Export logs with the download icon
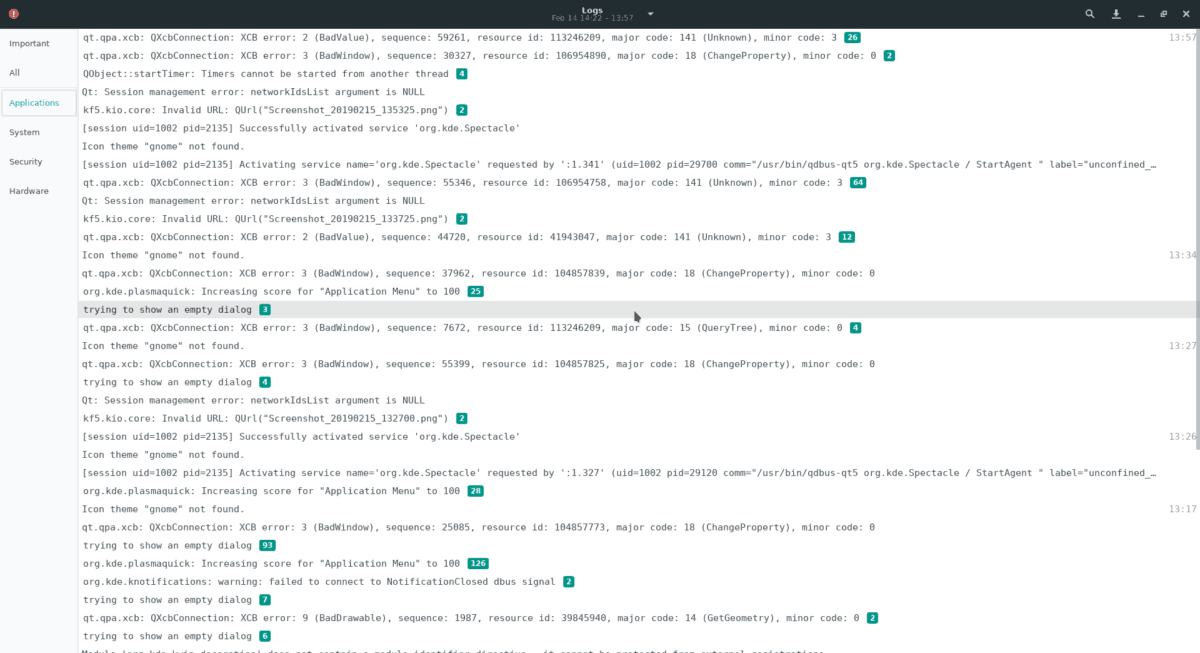 tap(1116, 14)
